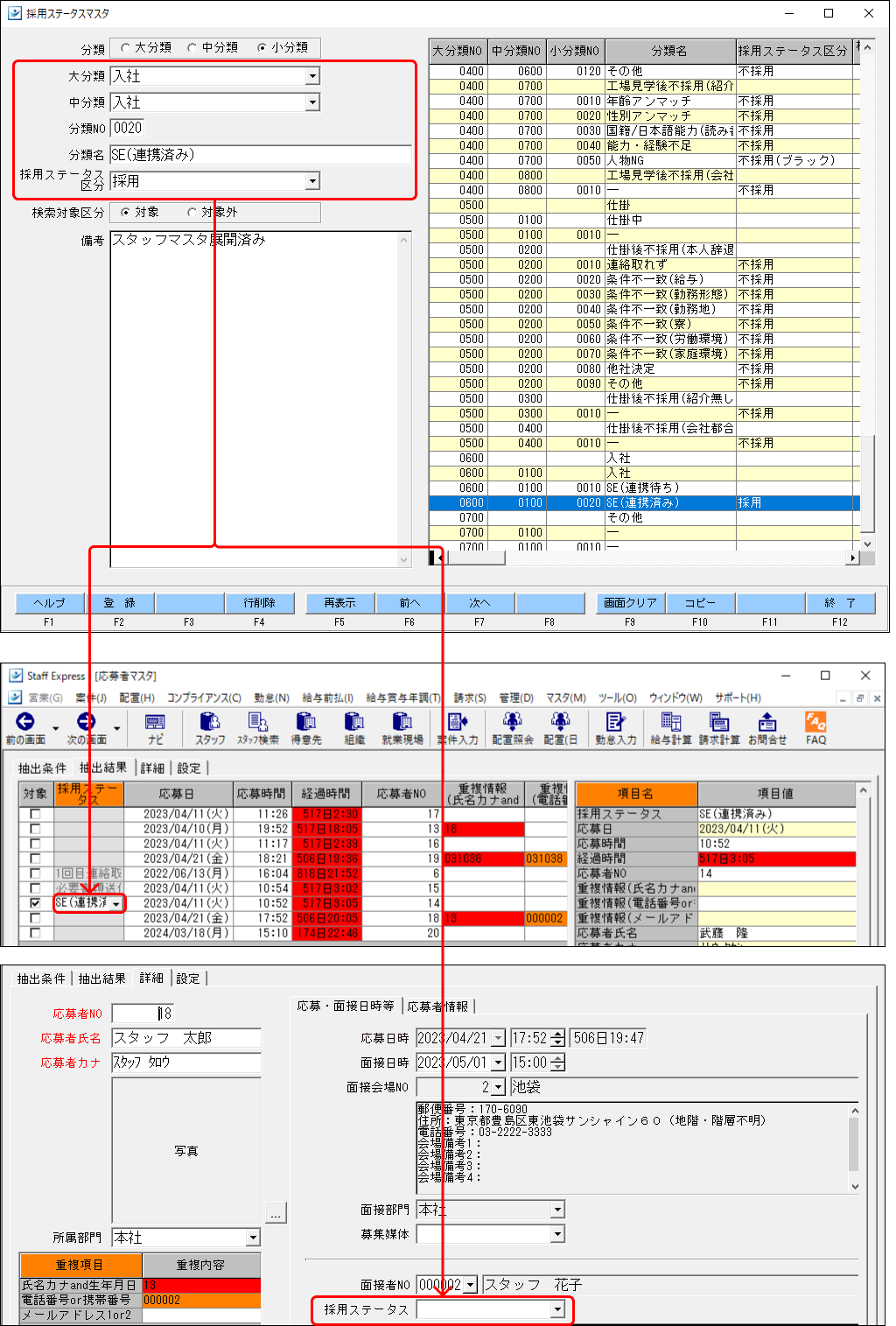
Task: Click the 画面クリア F9 button
Action: [631, 603]
